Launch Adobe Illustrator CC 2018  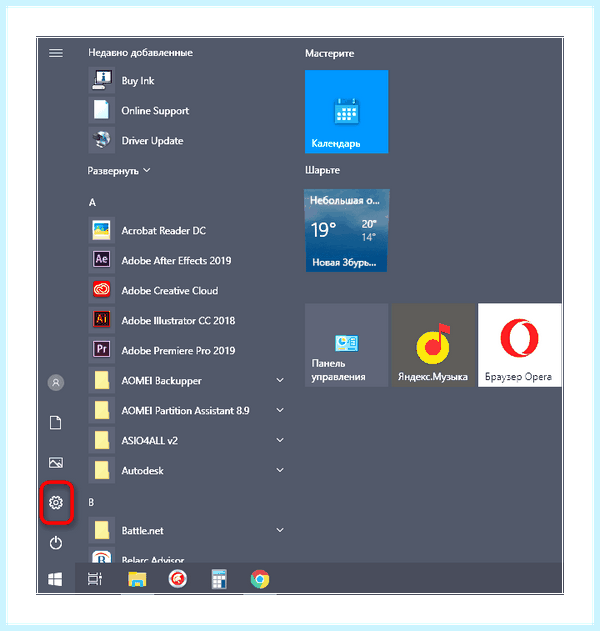pyautogui.click(x=187, y=321)
